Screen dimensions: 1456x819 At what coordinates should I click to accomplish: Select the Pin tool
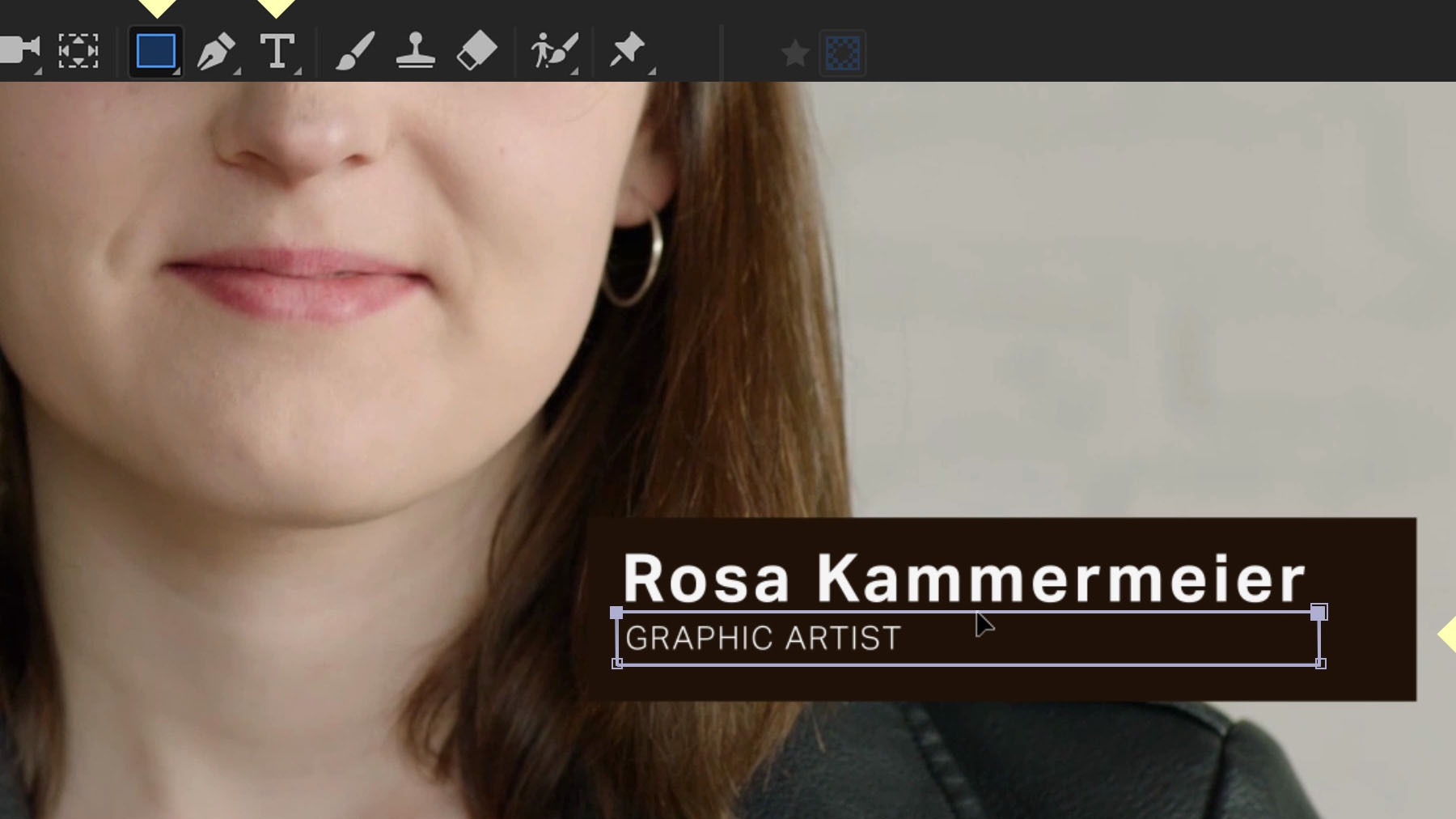pyautogui.click(x=629, y=52)
